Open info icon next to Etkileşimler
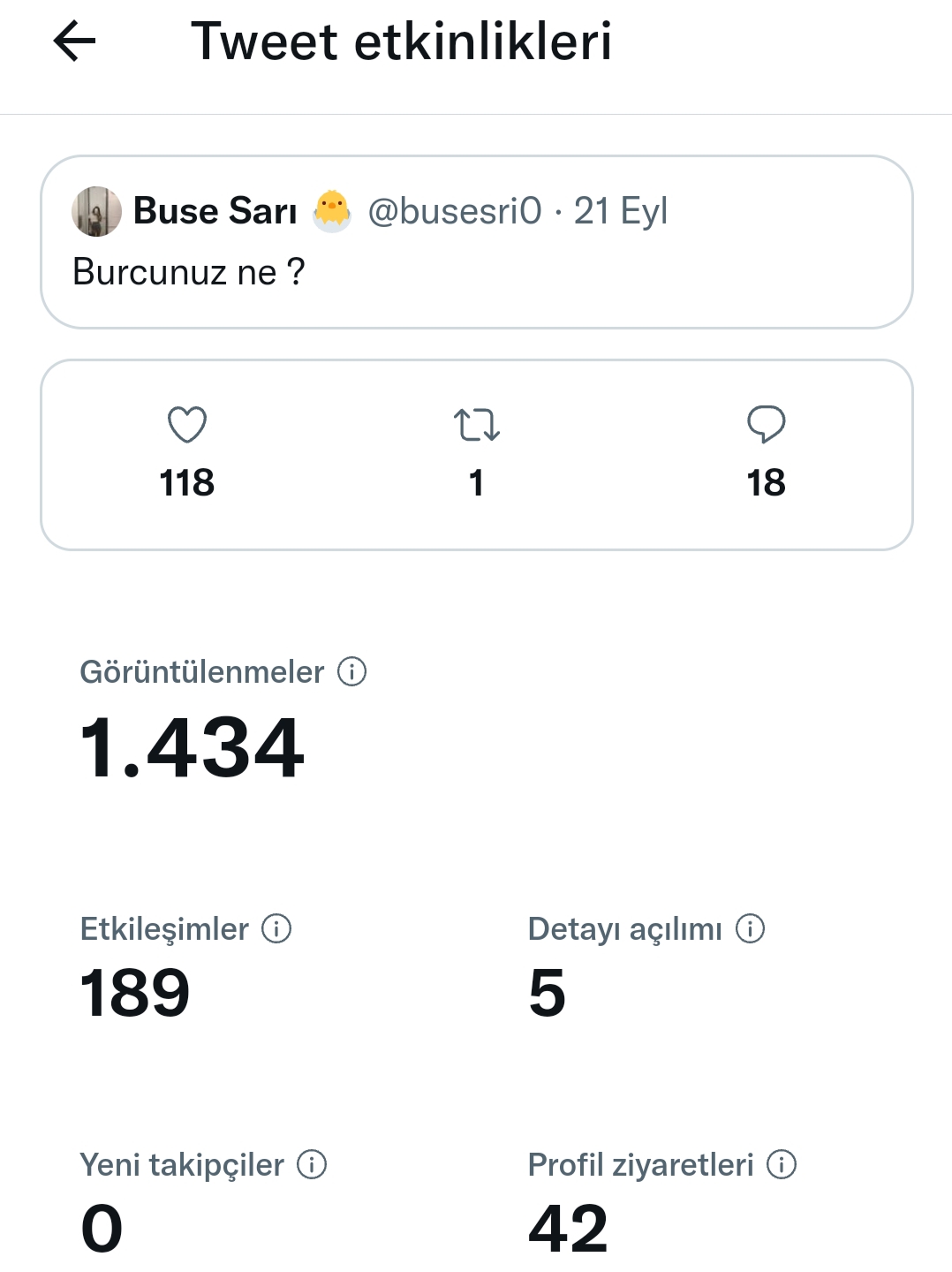 click(276, 928)
